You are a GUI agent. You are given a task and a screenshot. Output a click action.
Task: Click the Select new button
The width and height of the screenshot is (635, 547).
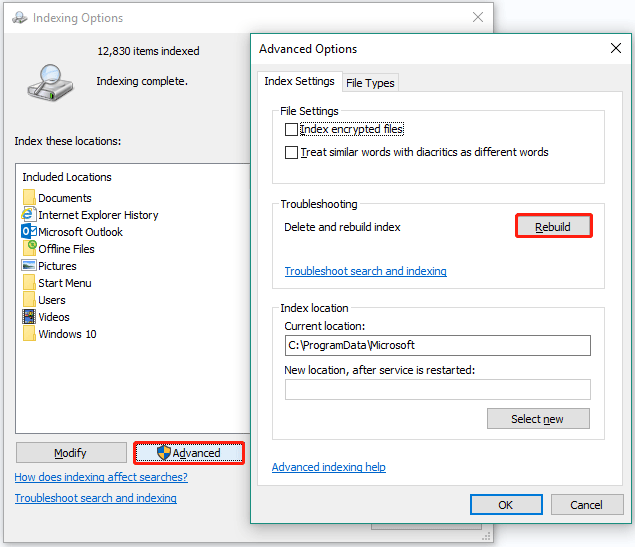tap(538, 419)
